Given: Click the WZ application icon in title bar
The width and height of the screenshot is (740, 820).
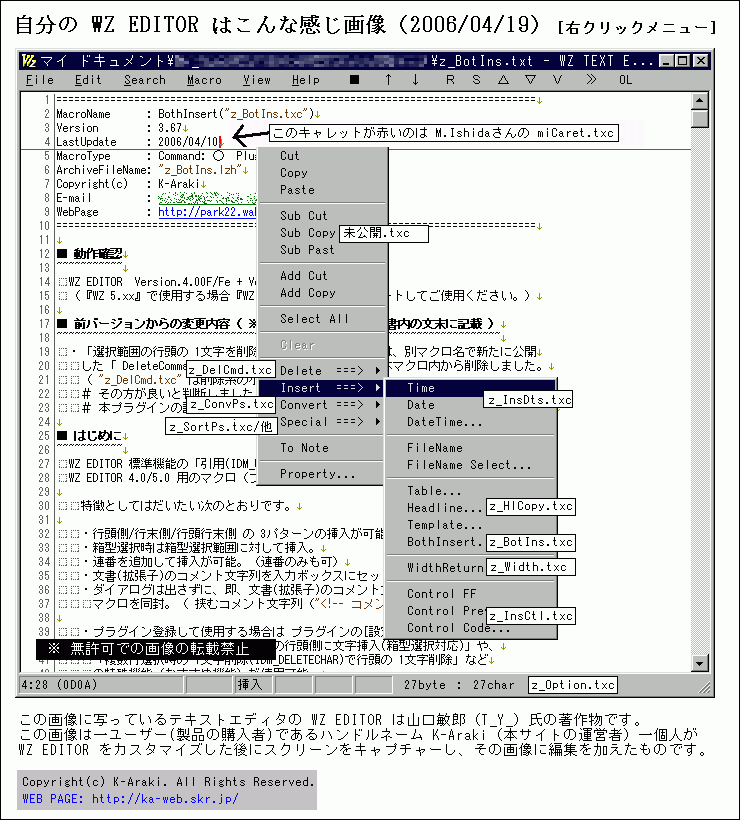Looking at the screenshot, I should point(29,61).
